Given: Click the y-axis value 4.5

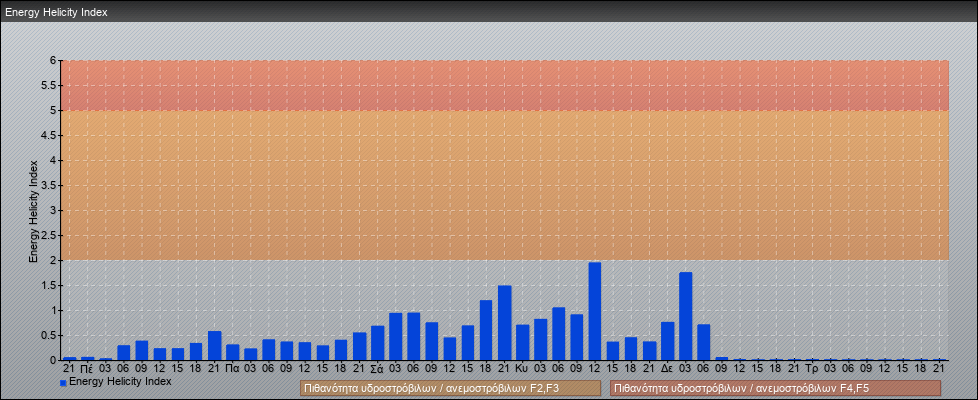Looking at the screenshot, I should (49, 135).
